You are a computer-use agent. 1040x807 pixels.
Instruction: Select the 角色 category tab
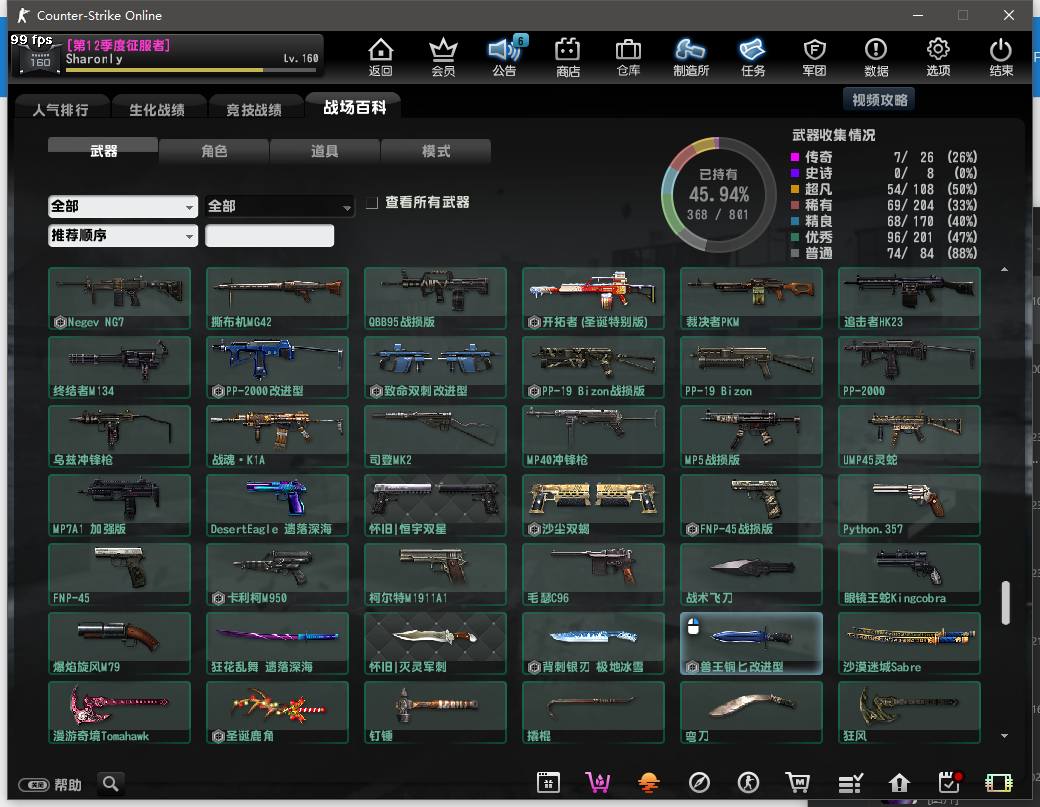click(x=214, y=151)
